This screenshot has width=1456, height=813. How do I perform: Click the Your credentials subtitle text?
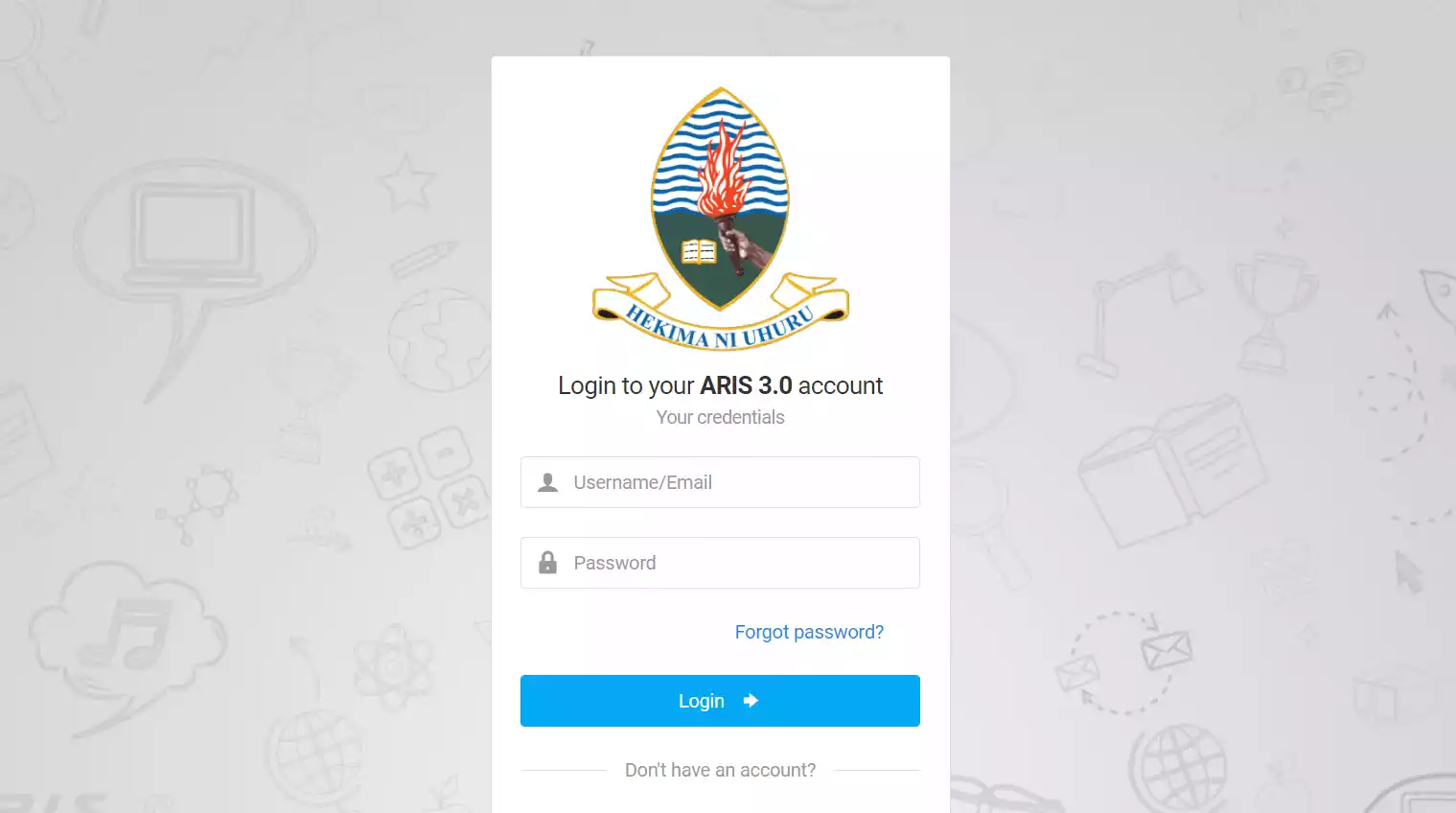pos(720,417)
